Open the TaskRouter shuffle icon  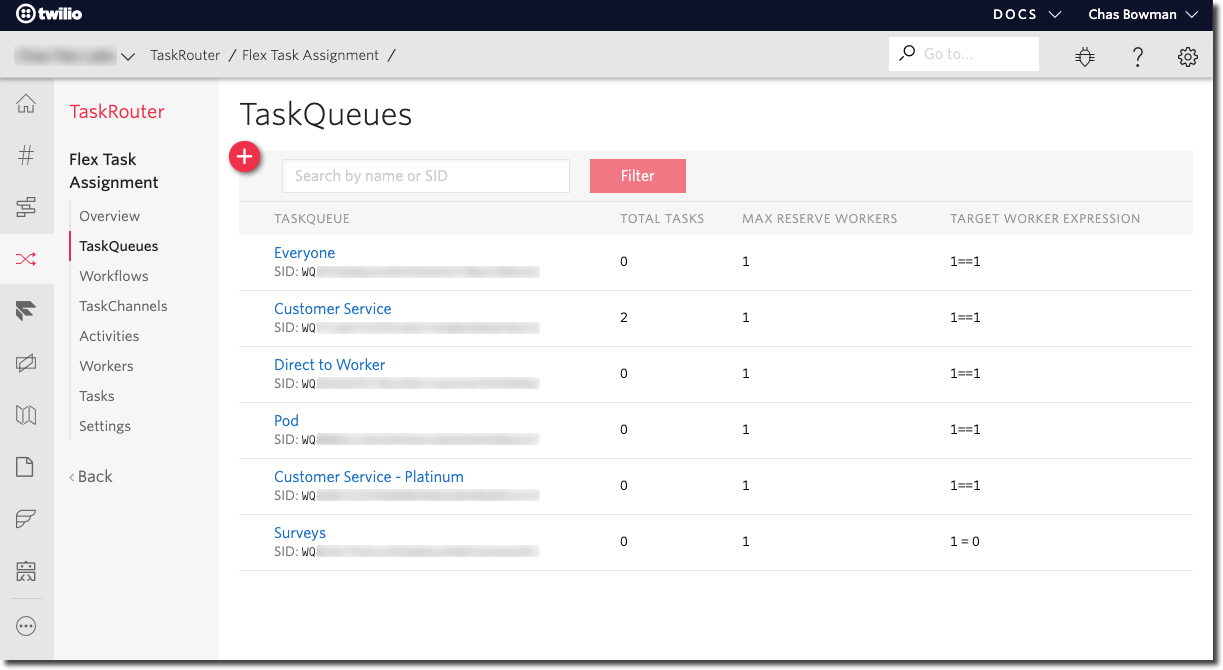tap(26, 260)
